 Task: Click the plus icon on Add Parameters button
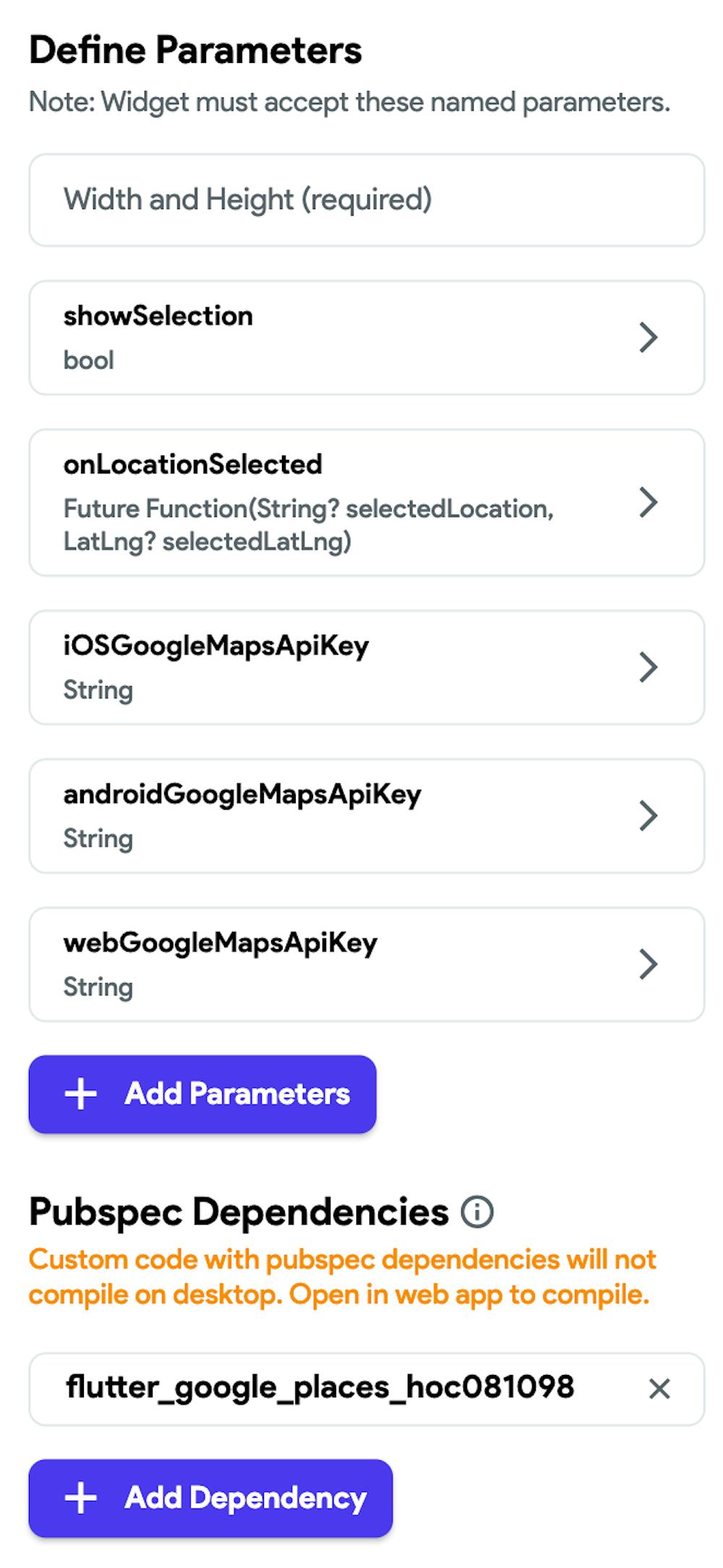coord(80,1093)
